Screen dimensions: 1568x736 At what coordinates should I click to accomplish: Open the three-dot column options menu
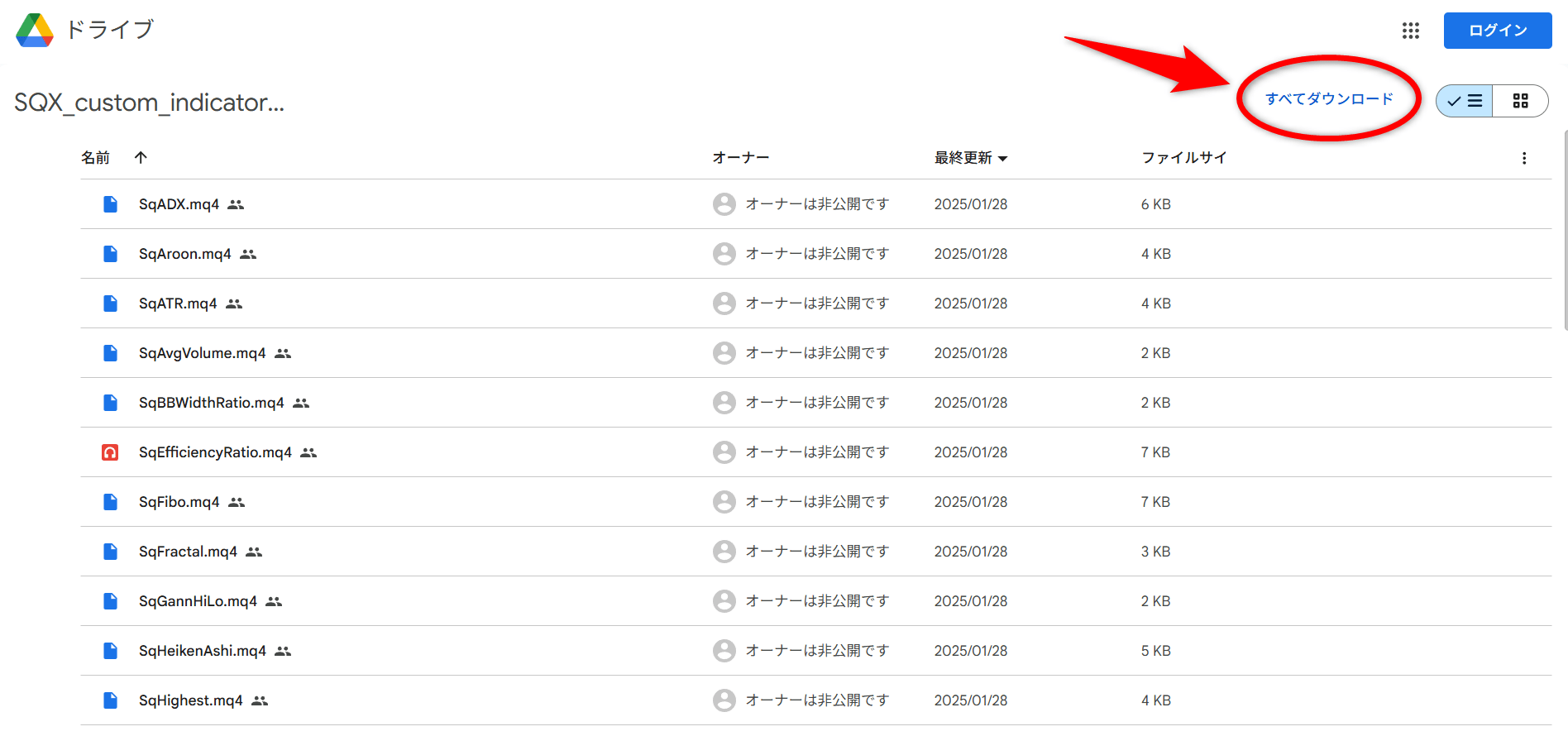coord(1524,158)
